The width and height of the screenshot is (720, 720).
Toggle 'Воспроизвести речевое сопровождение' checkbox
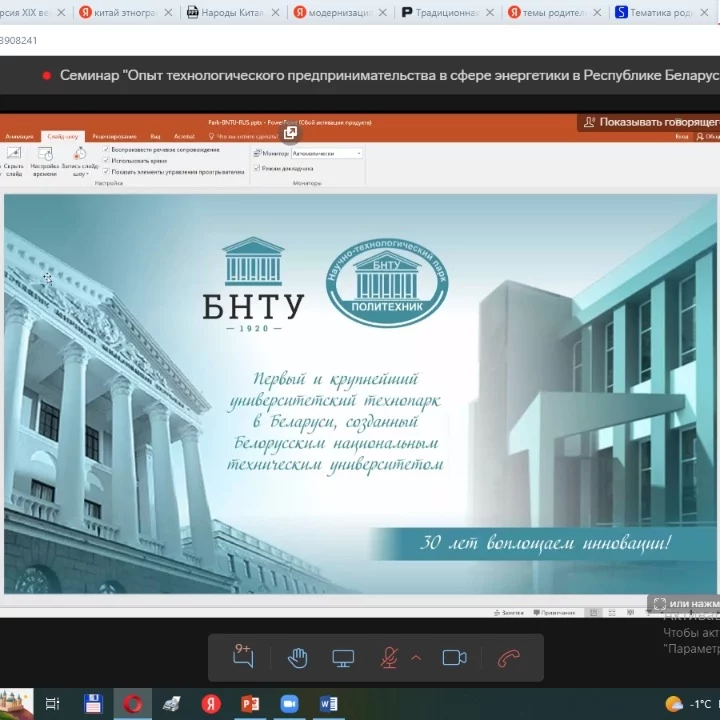107,149
